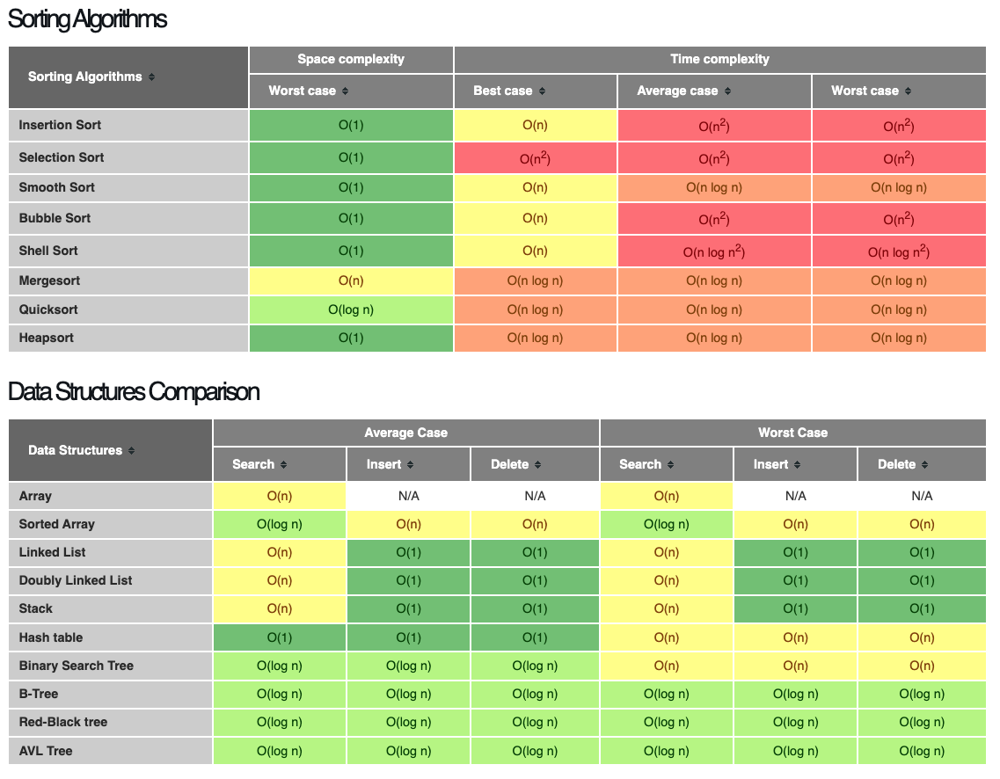Click Best case sort arrows icon
The height and width of the screenshot is (779, 1000).
(542, 91)
